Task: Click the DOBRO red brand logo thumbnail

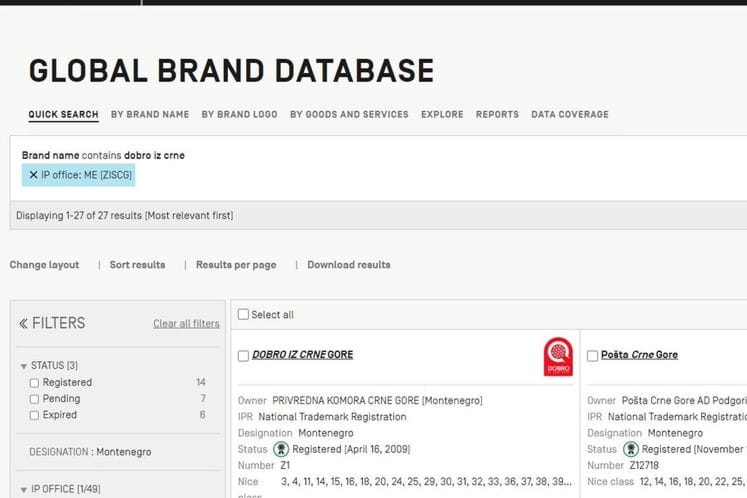Action: pyautogui.click(x=557, y=357)
